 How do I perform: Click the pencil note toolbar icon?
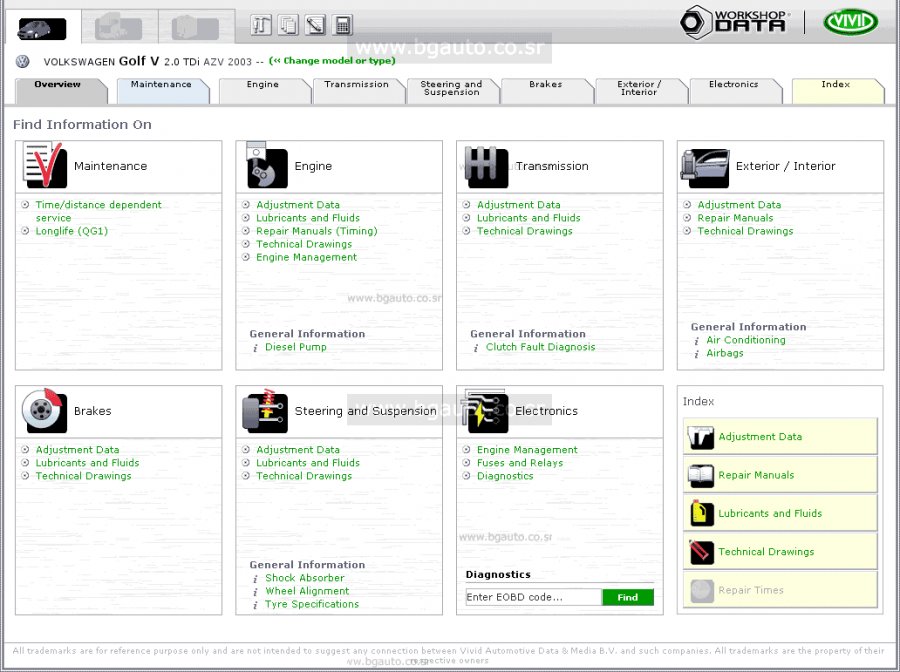316,25
